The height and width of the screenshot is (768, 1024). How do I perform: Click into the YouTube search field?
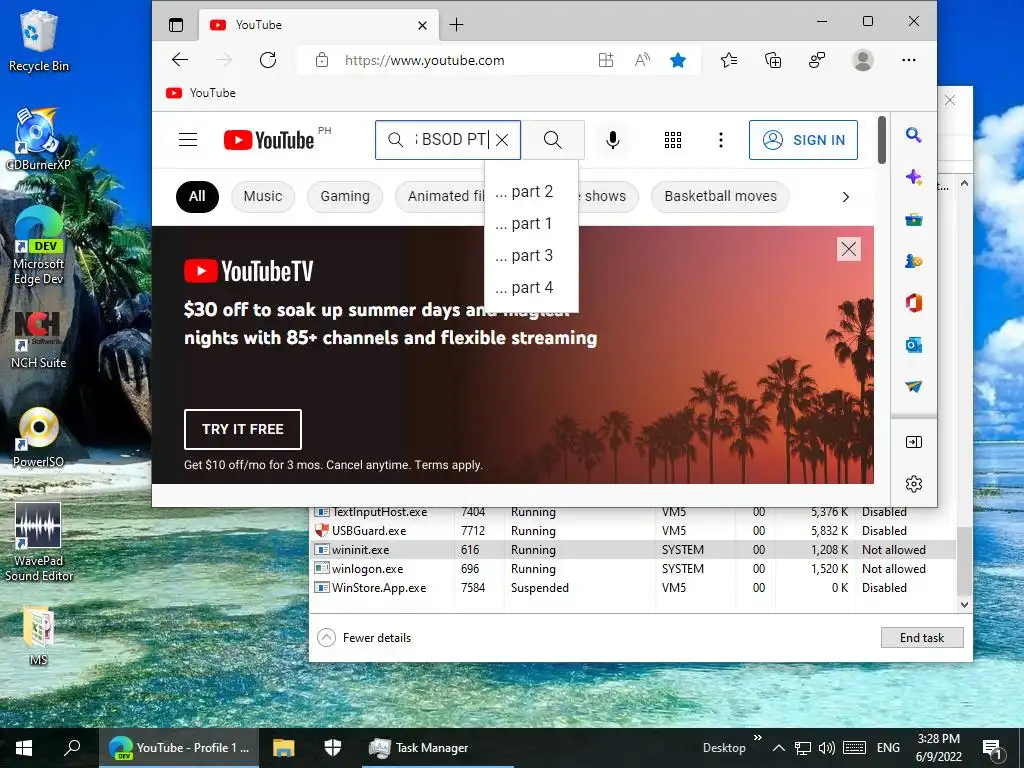coord(449,140)
